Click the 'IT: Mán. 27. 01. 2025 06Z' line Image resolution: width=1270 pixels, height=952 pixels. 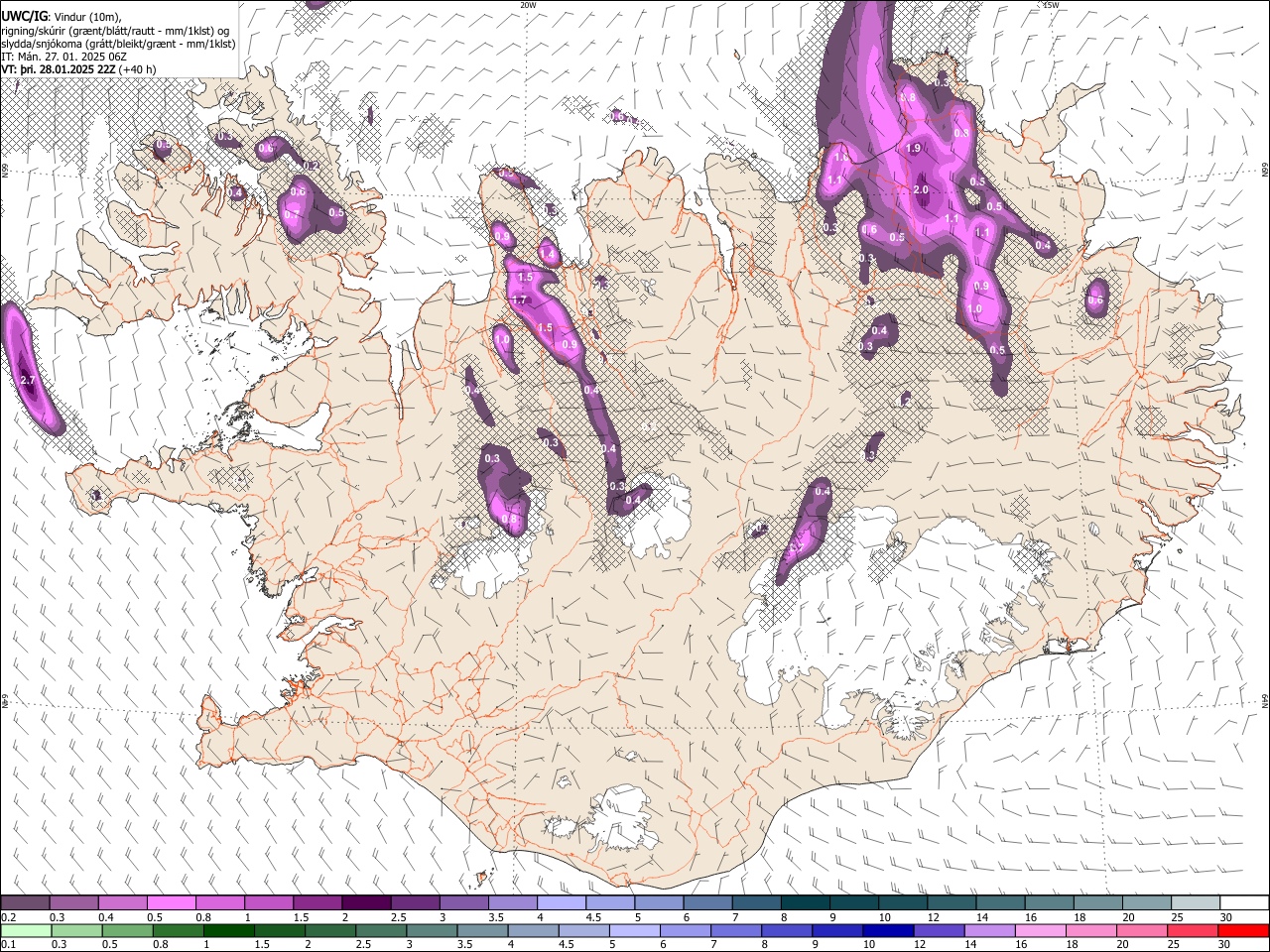(x=64, y=57)
